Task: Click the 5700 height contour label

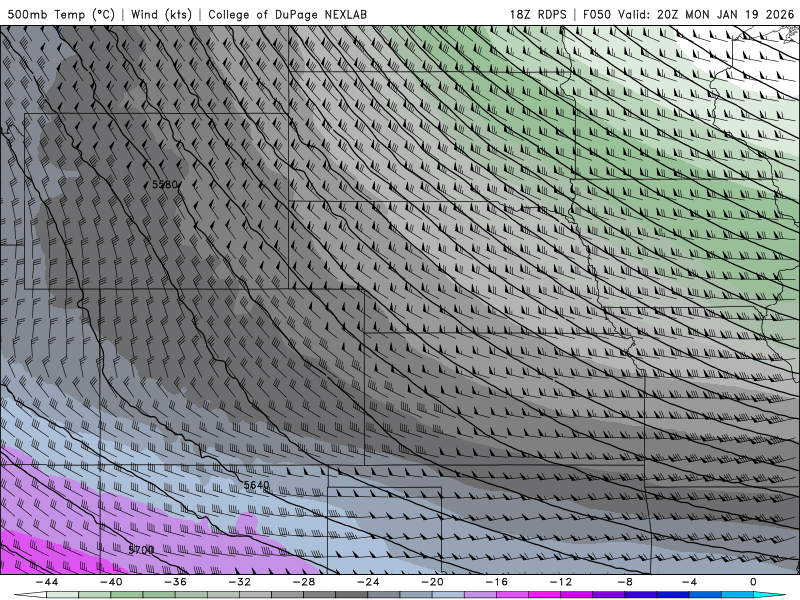Action: tap(141, 550)
